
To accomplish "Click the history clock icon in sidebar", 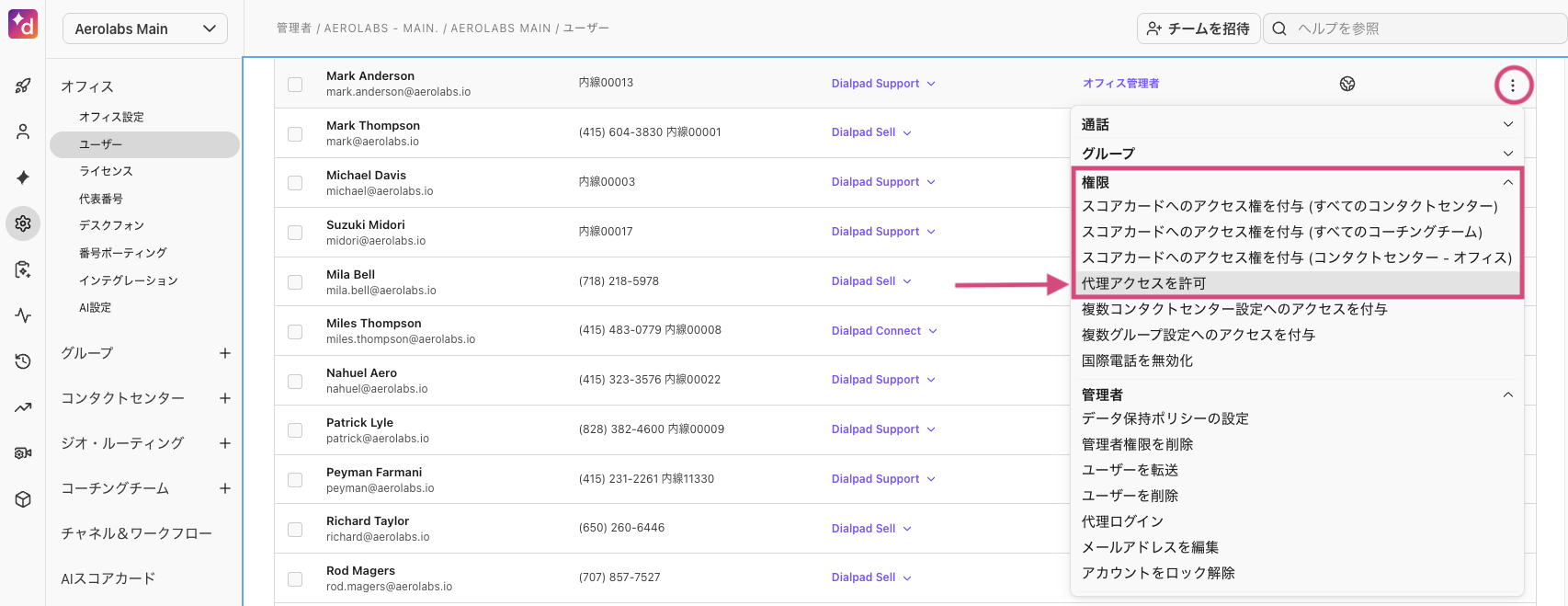I will coord(23,361).
